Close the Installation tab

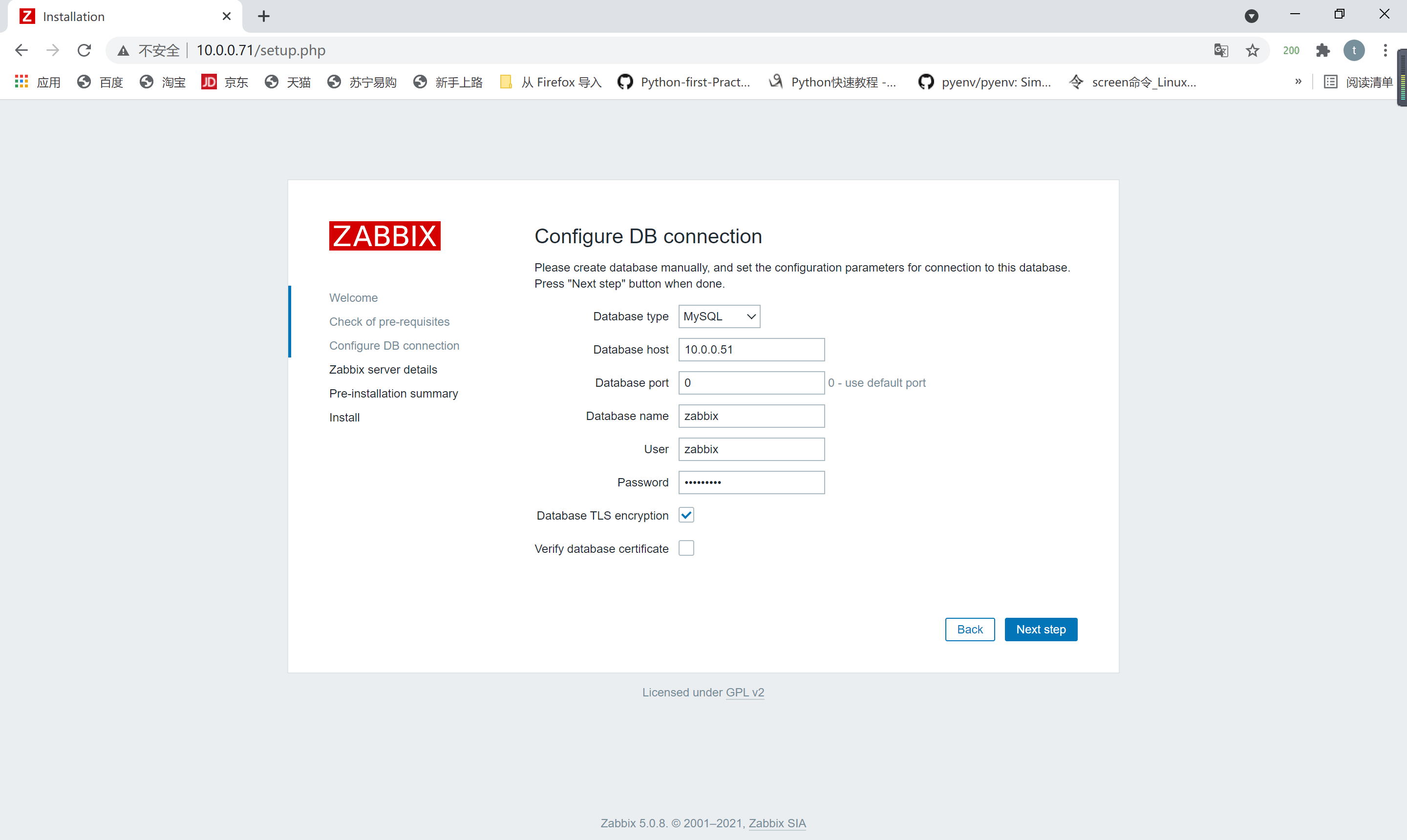click(x=227, y=17)
